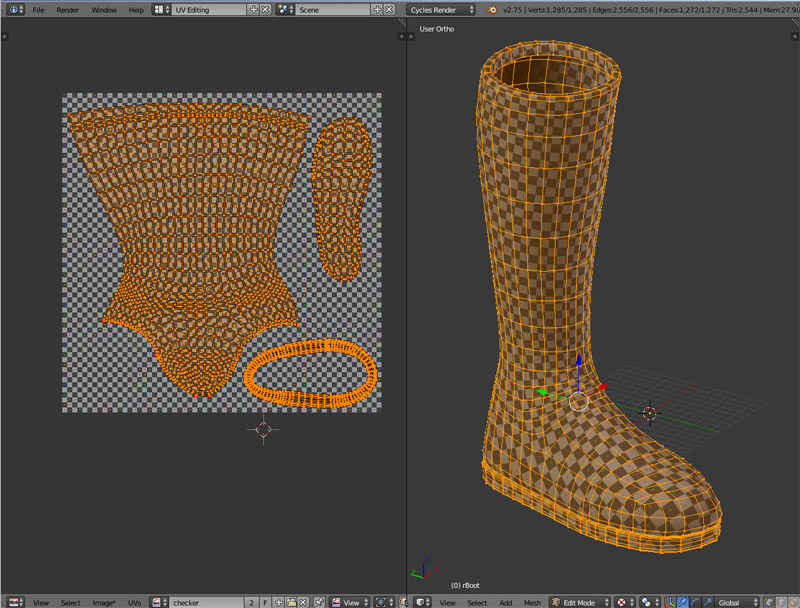
Task: Open the Window menu in top bar
Action: coord(103,9)
